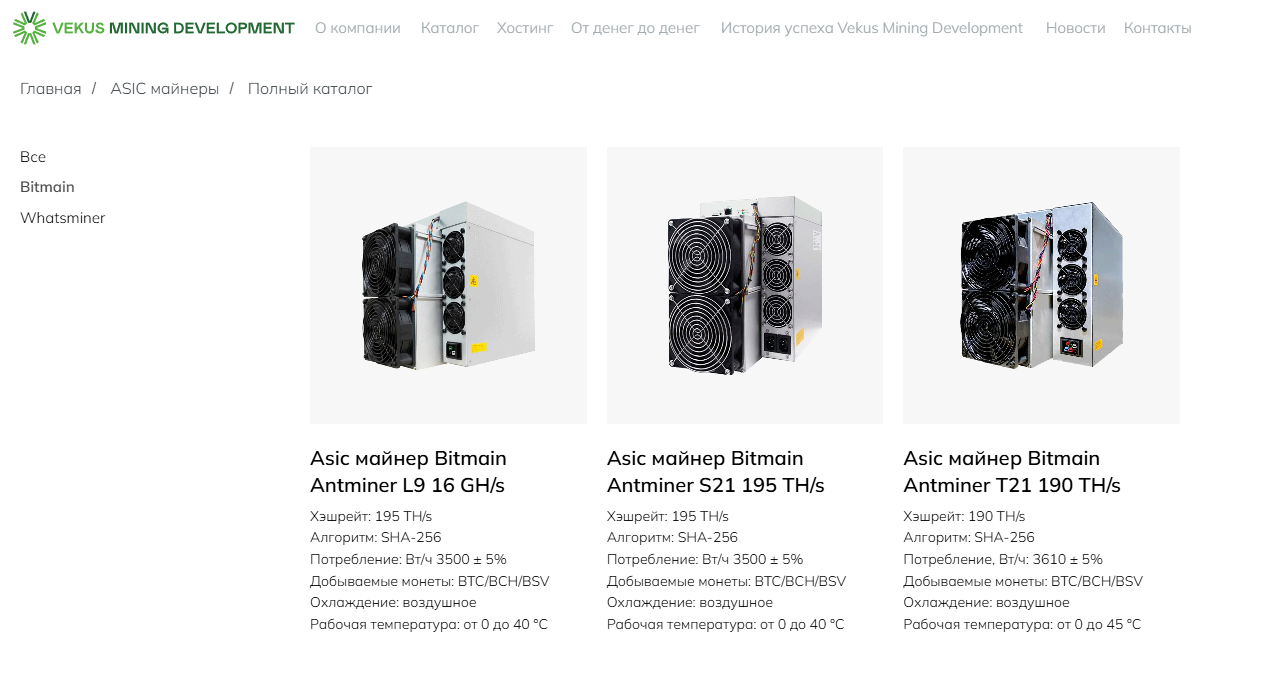The image size is (1273, 687).
Task: Open the Каталог navigation item
Action: (449, 28)
